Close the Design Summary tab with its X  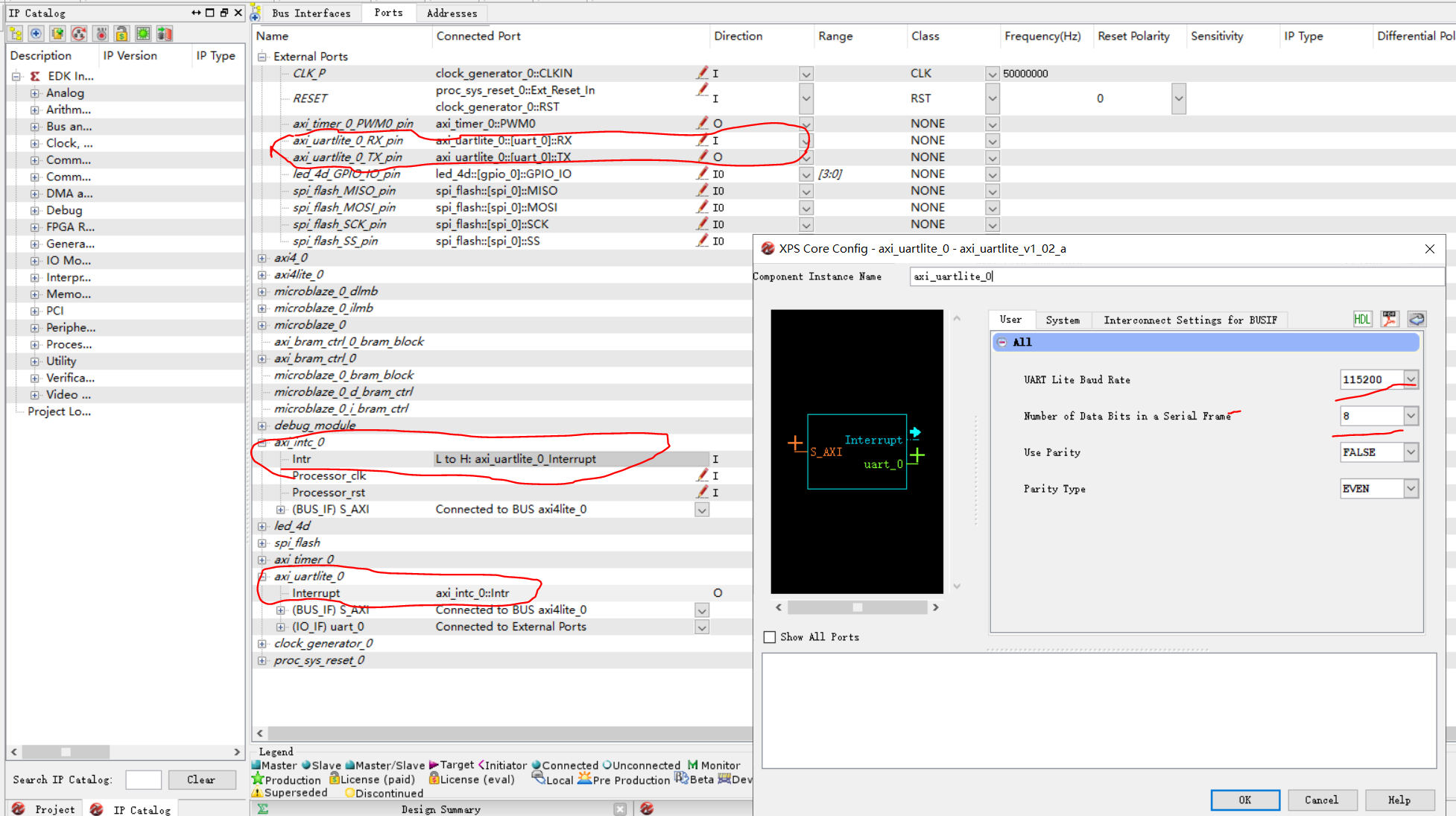[x=620, y=809]
